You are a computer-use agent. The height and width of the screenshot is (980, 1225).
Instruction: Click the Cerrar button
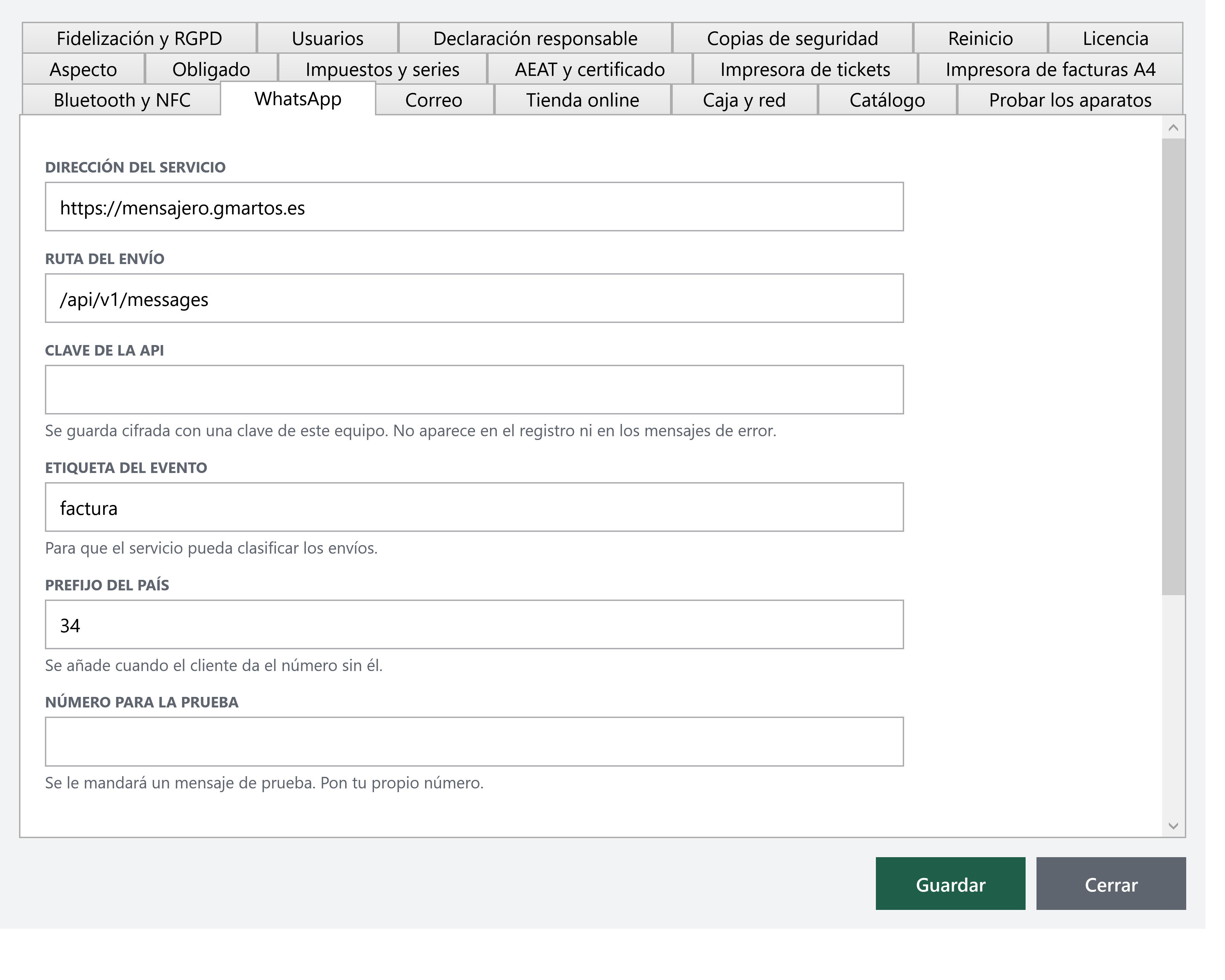point(1111,884)
